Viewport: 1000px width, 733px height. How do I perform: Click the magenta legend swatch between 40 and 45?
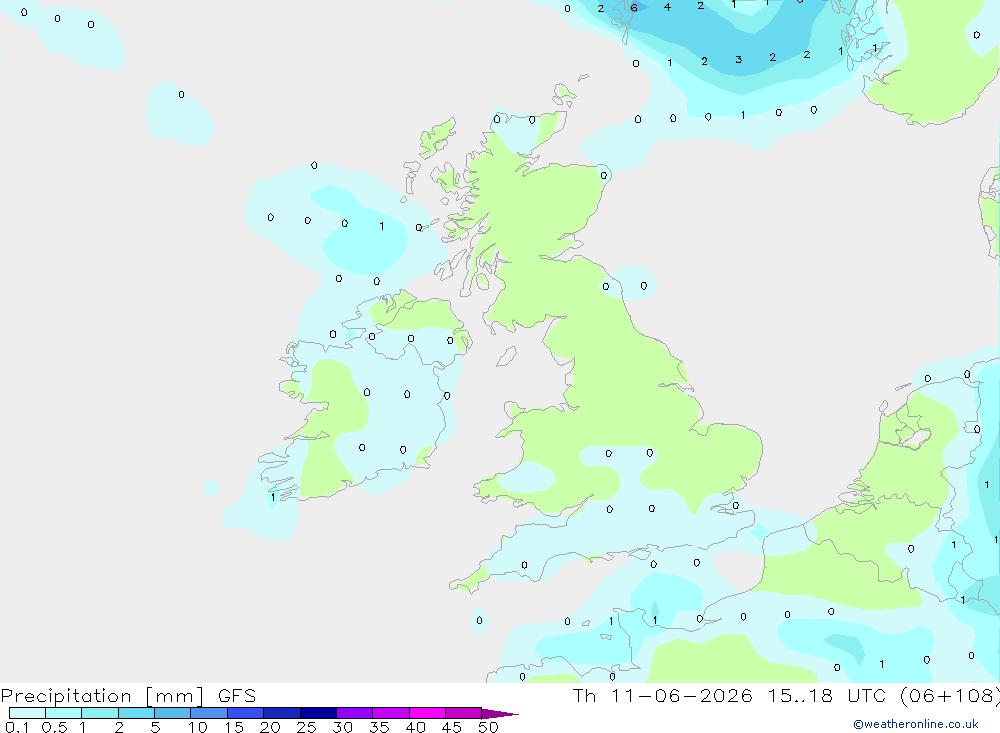(427, 713)
